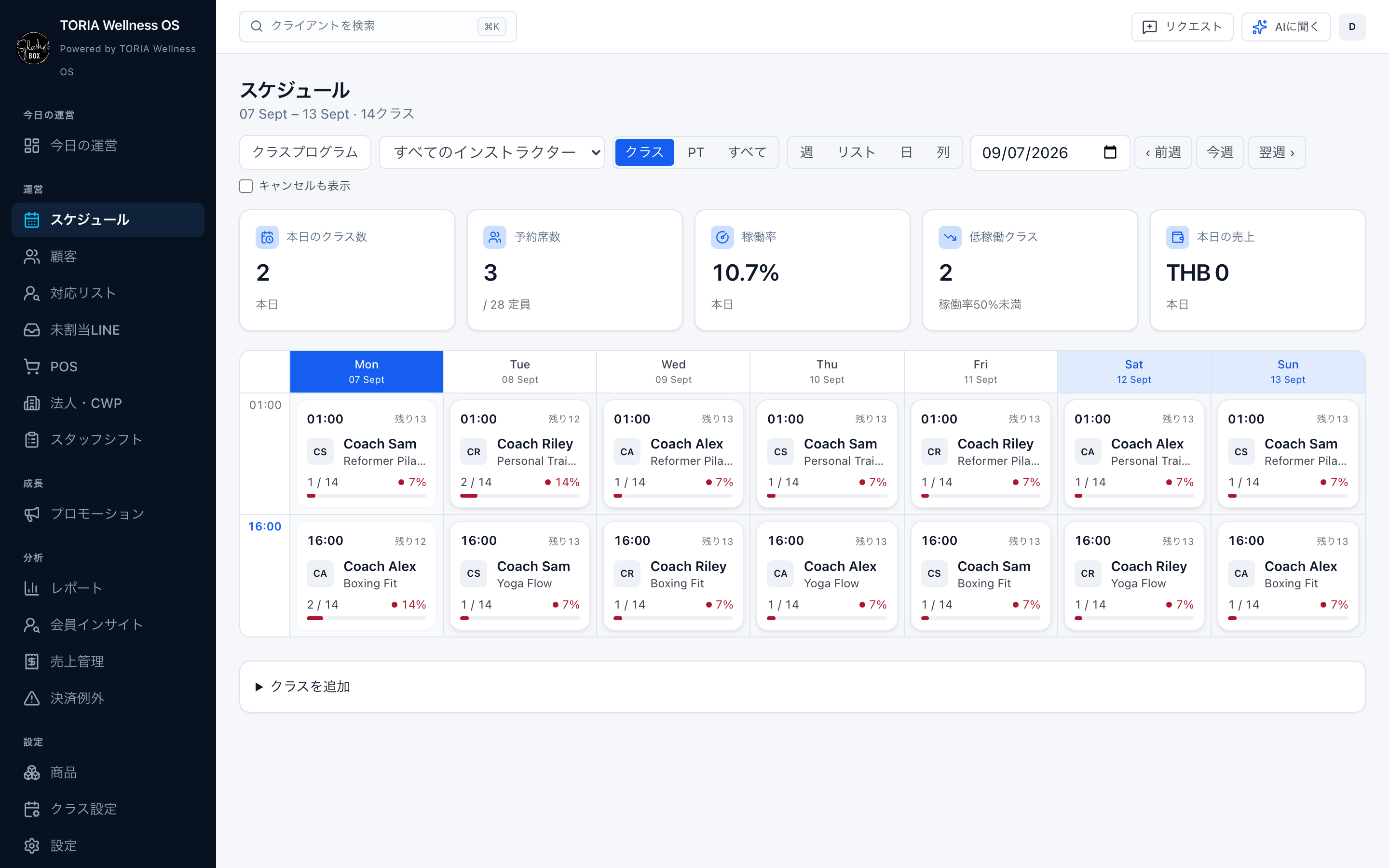Click the 設定 gear icon
The height and width of the screenshot is (868, 1389).
click(31, 846)
